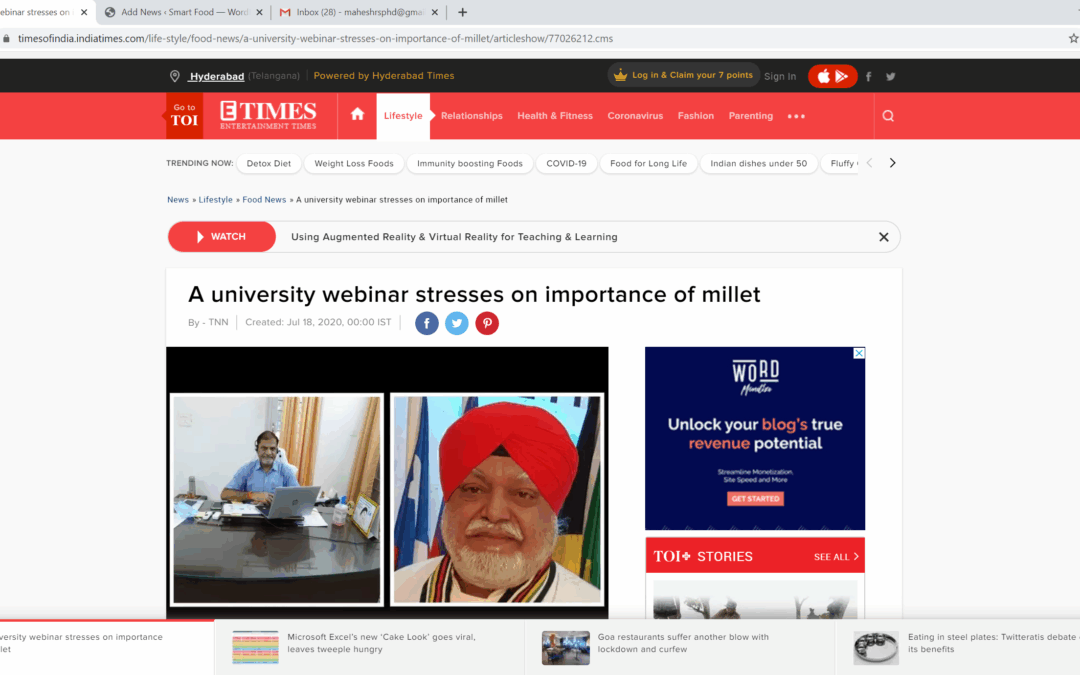Click the home icon in navigation bar

pyautogui.click(x=357, y=115)
